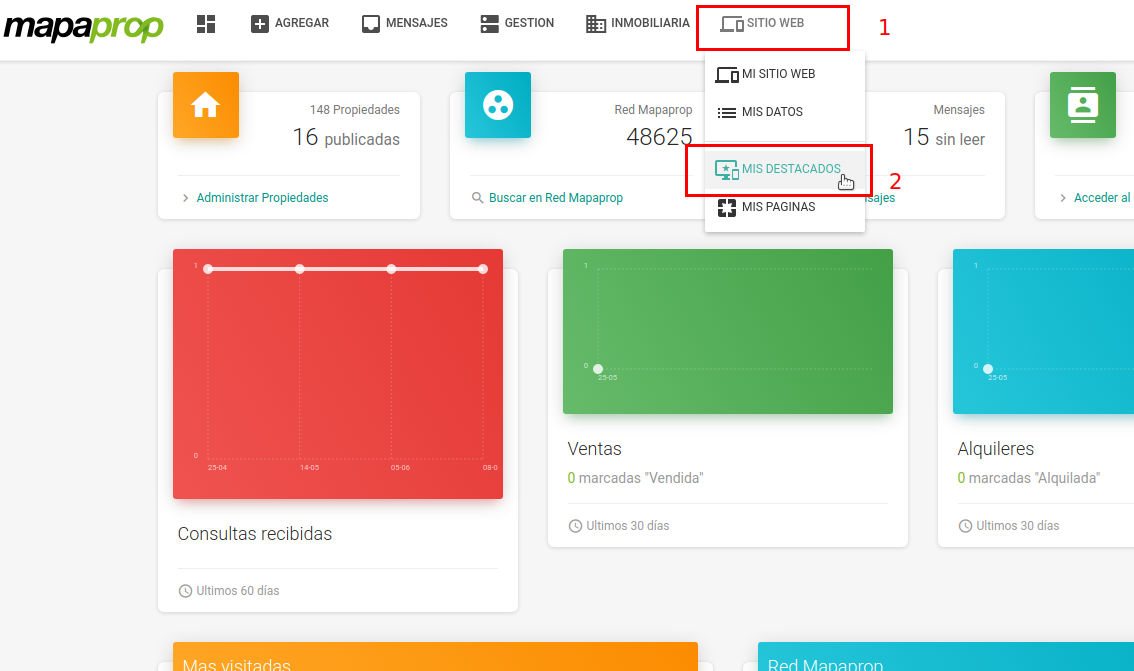Click the Mis Paginas puzzle icon
Image resolution: width=1134 pixels, height=671 pixels.
click(727, 208)
